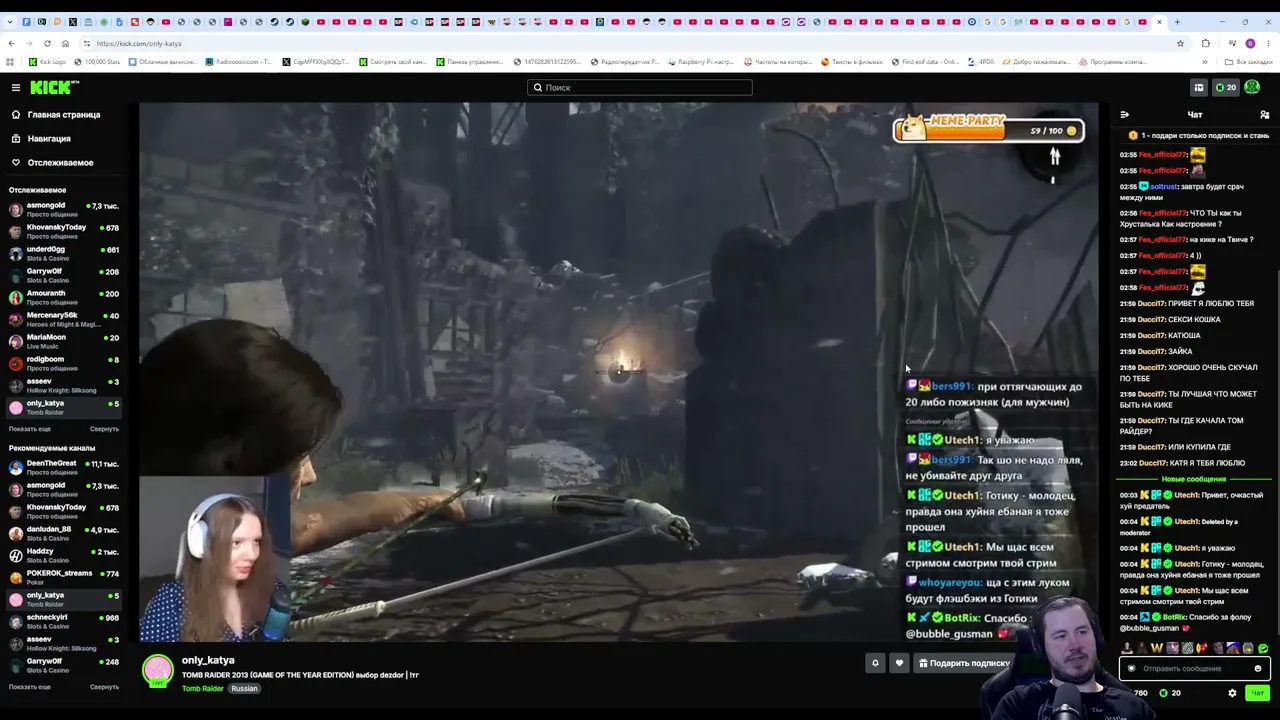Open new browser tab with plus

click(1177, 22)
